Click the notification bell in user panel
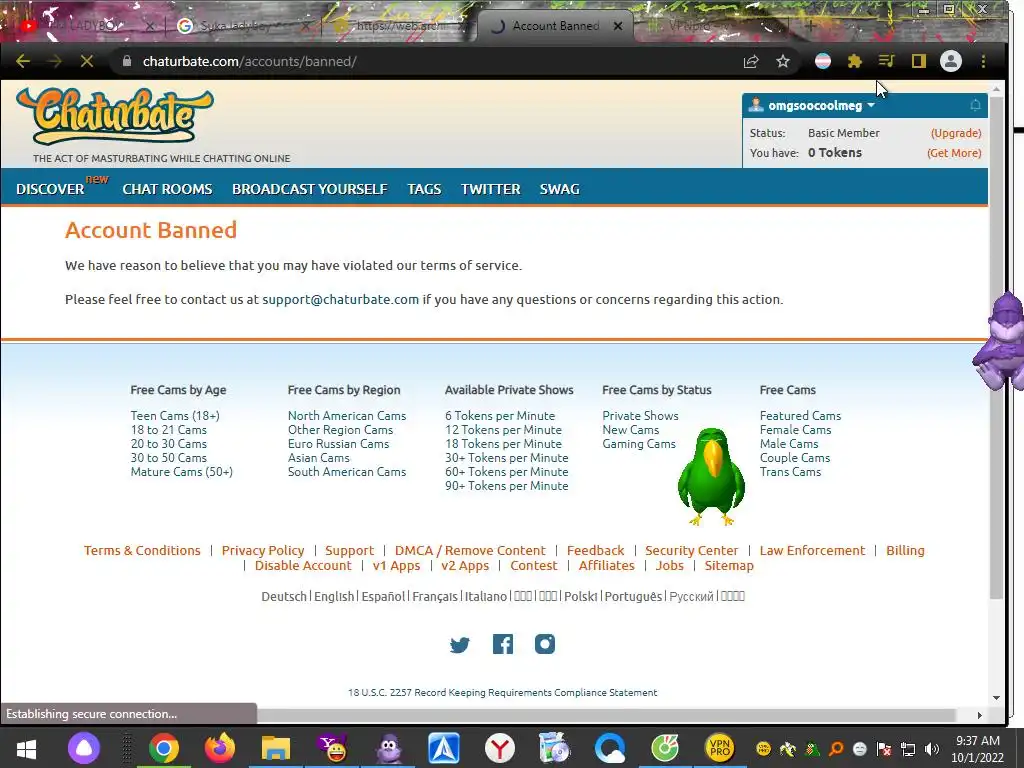This screenshot has width=1024, height=768. coord(975,105)
